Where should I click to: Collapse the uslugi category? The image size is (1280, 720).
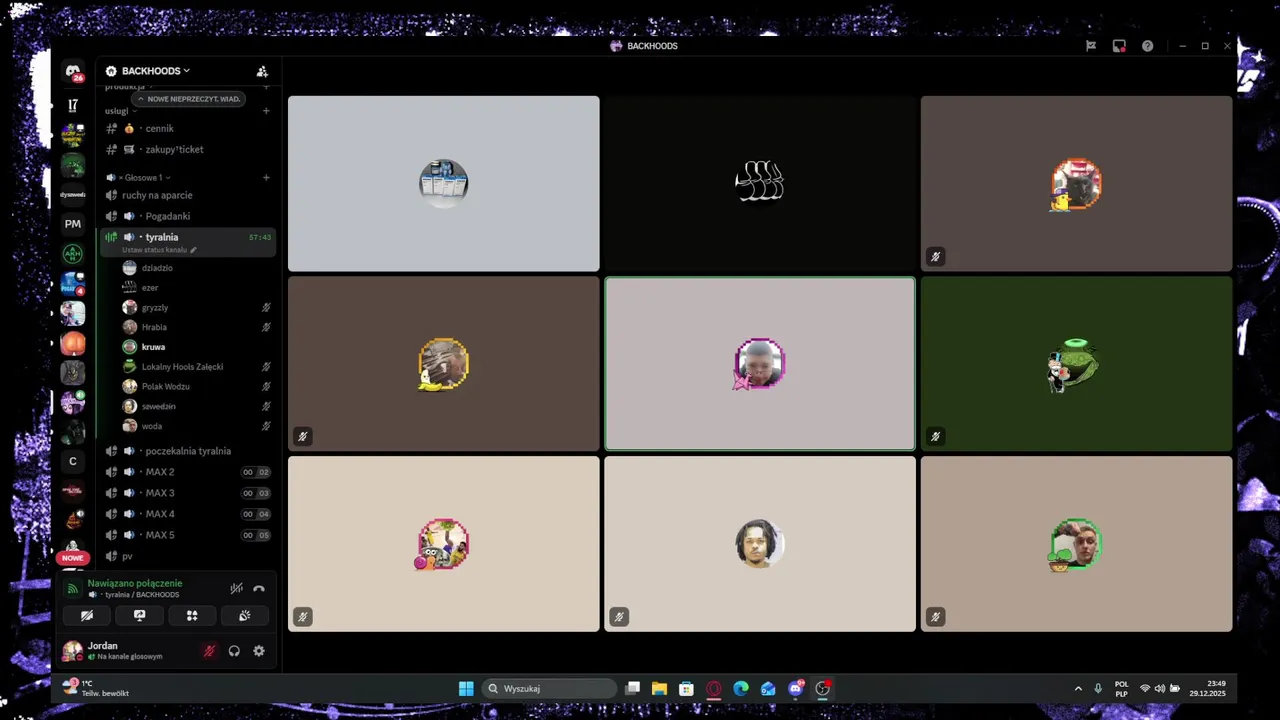pos(120,111)
